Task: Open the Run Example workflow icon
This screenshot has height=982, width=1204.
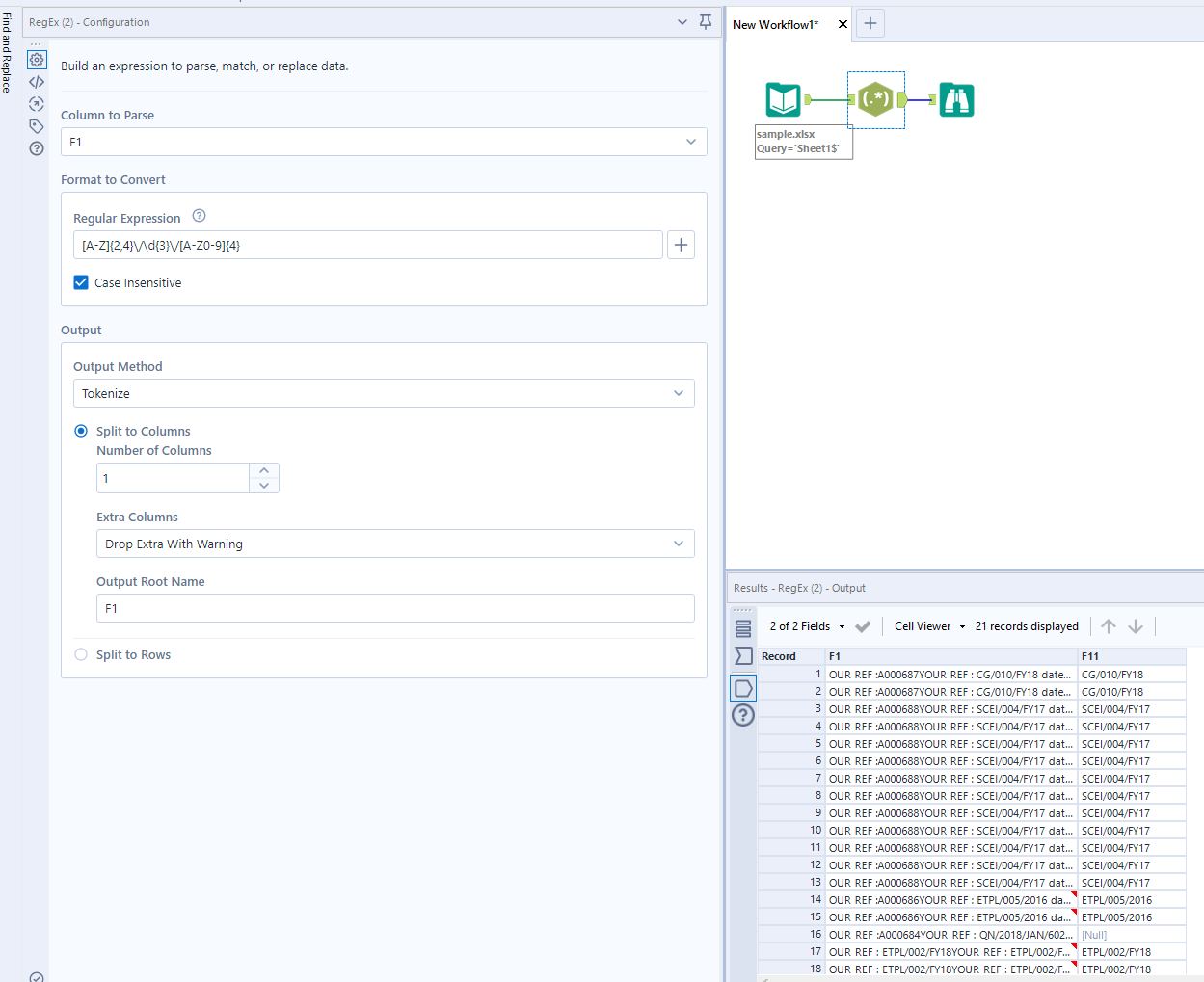Action: tap(37, 103)
